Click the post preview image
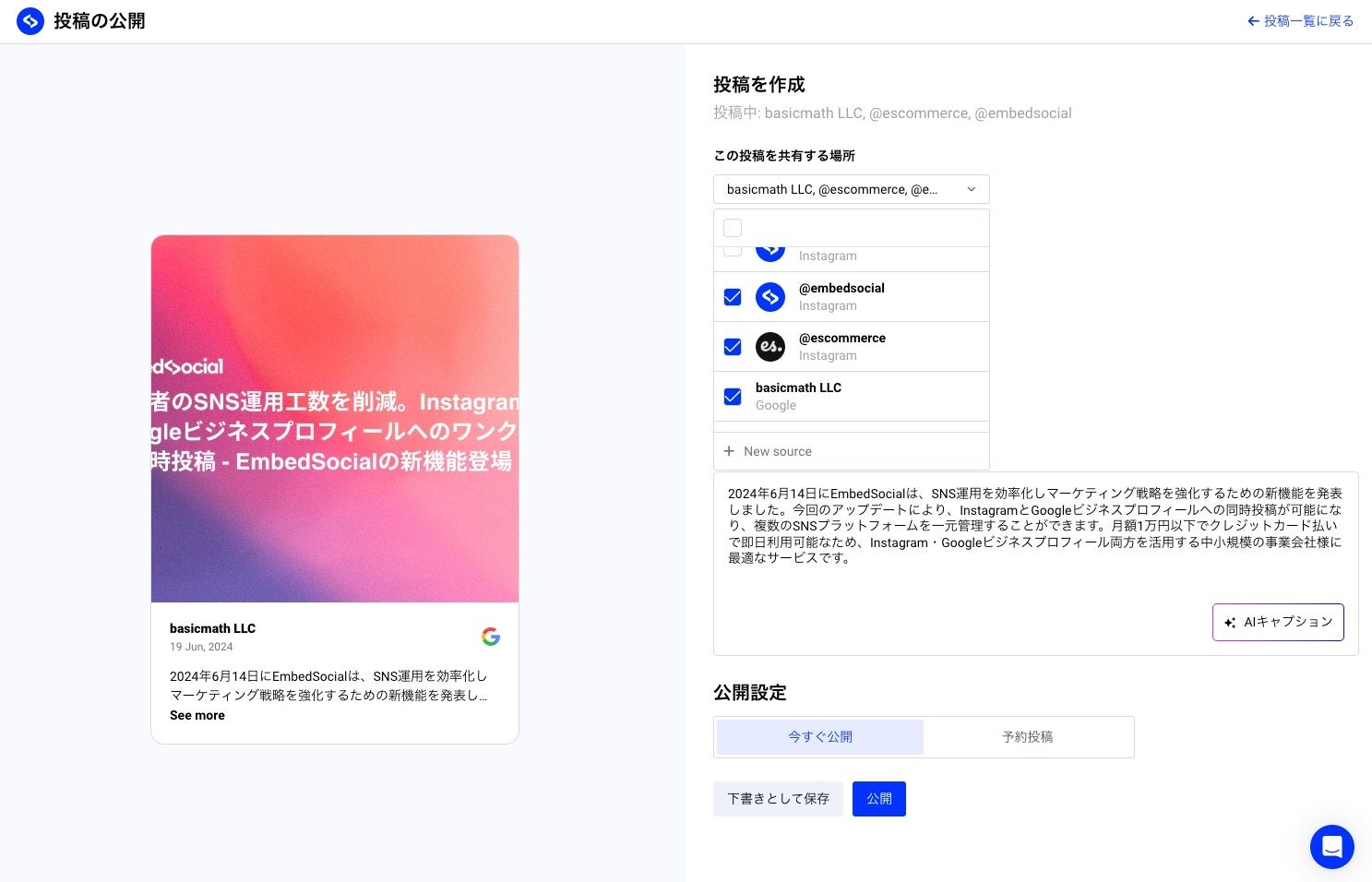 [335, 419]
